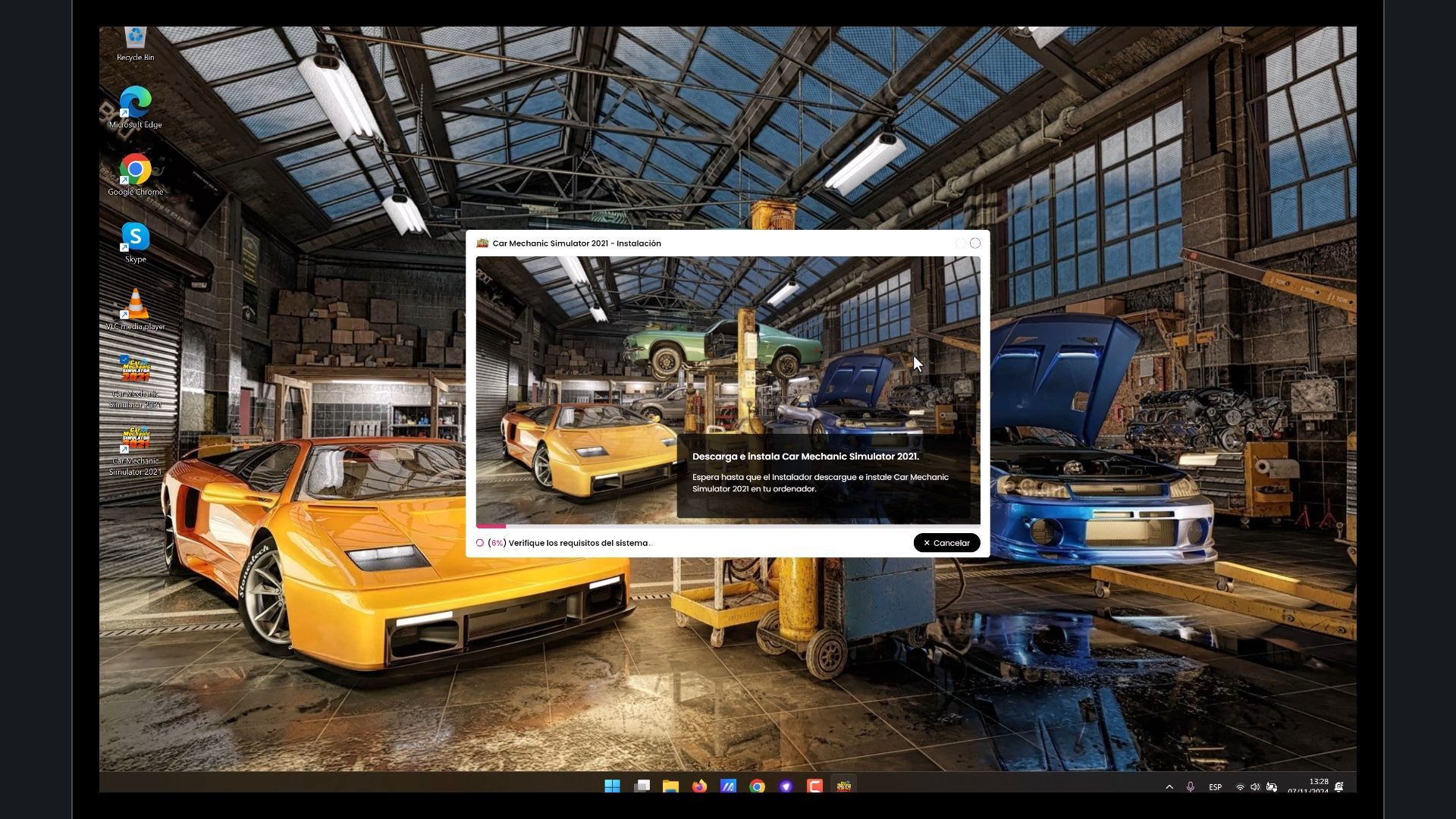Switch the ESP keyboard language indicator

pyautogui.click(x=1215, y=787)
